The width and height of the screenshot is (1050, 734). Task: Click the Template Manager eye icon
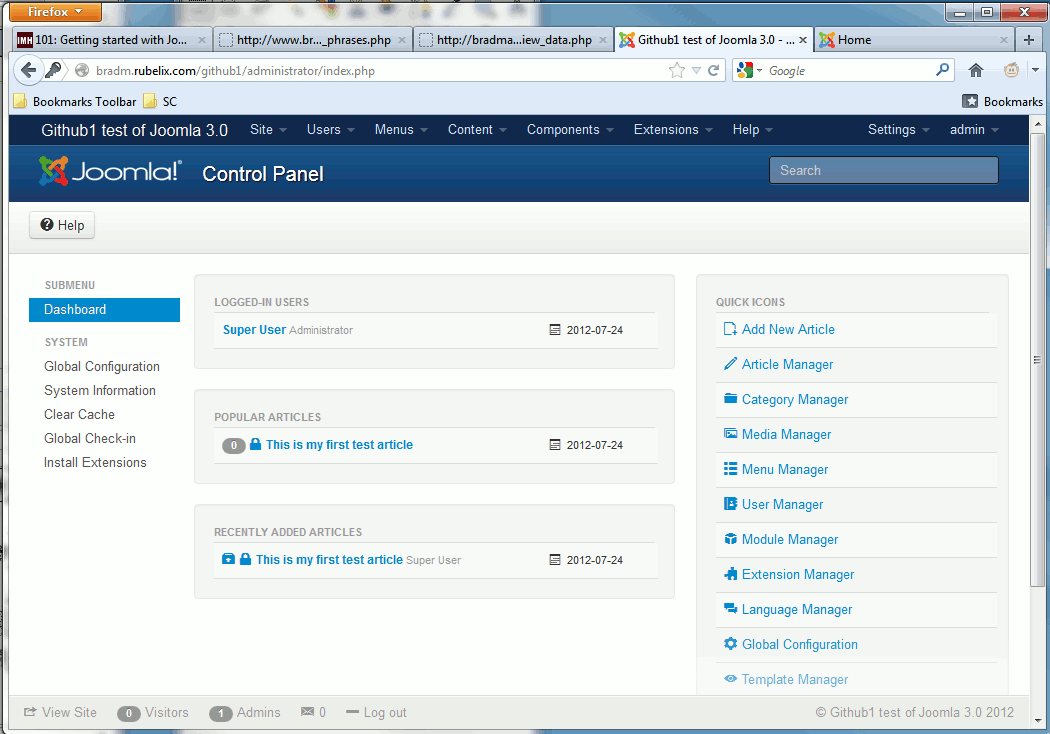pos(730,678)
